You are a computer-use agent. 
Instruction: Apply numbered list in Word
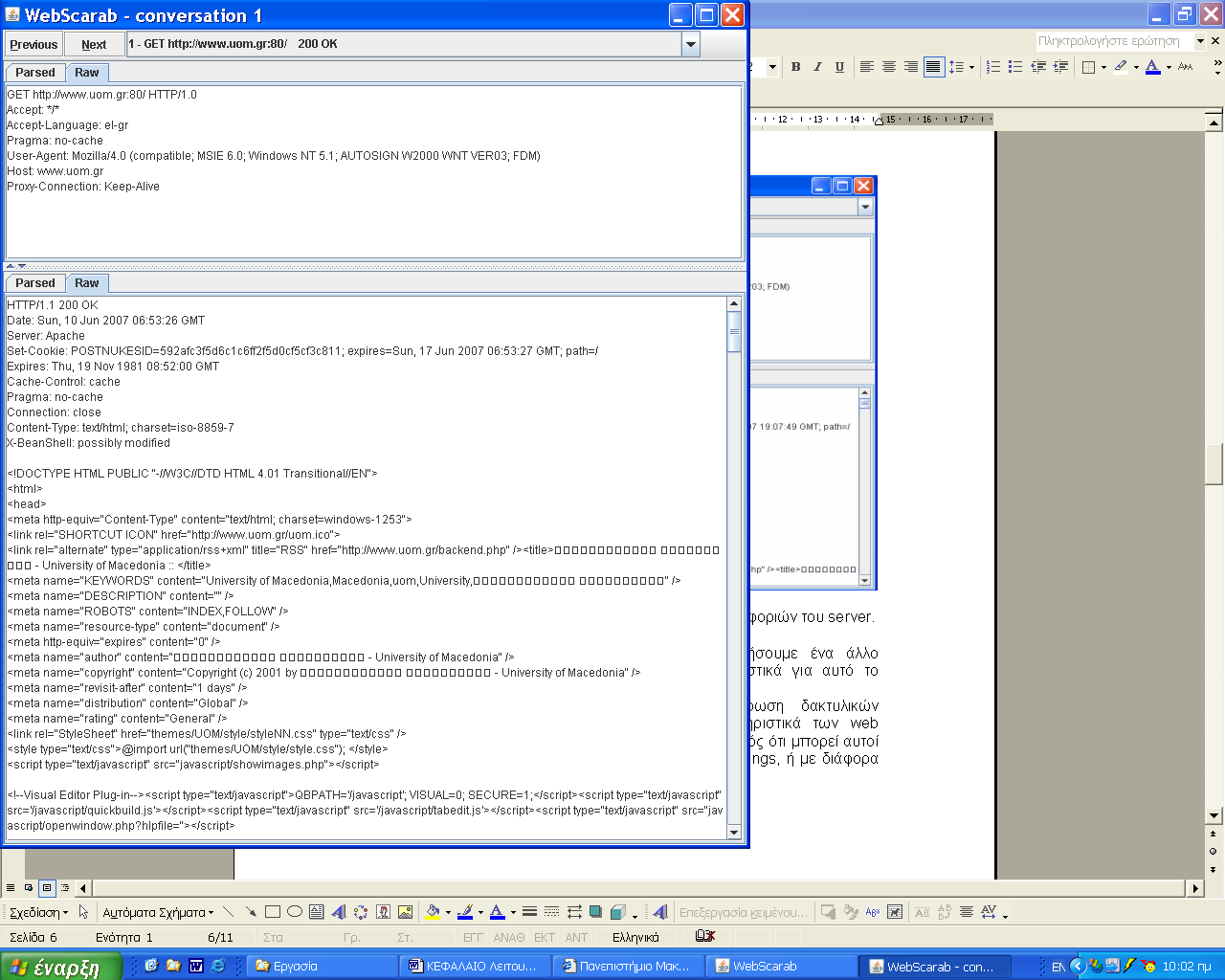pos(993,67)
